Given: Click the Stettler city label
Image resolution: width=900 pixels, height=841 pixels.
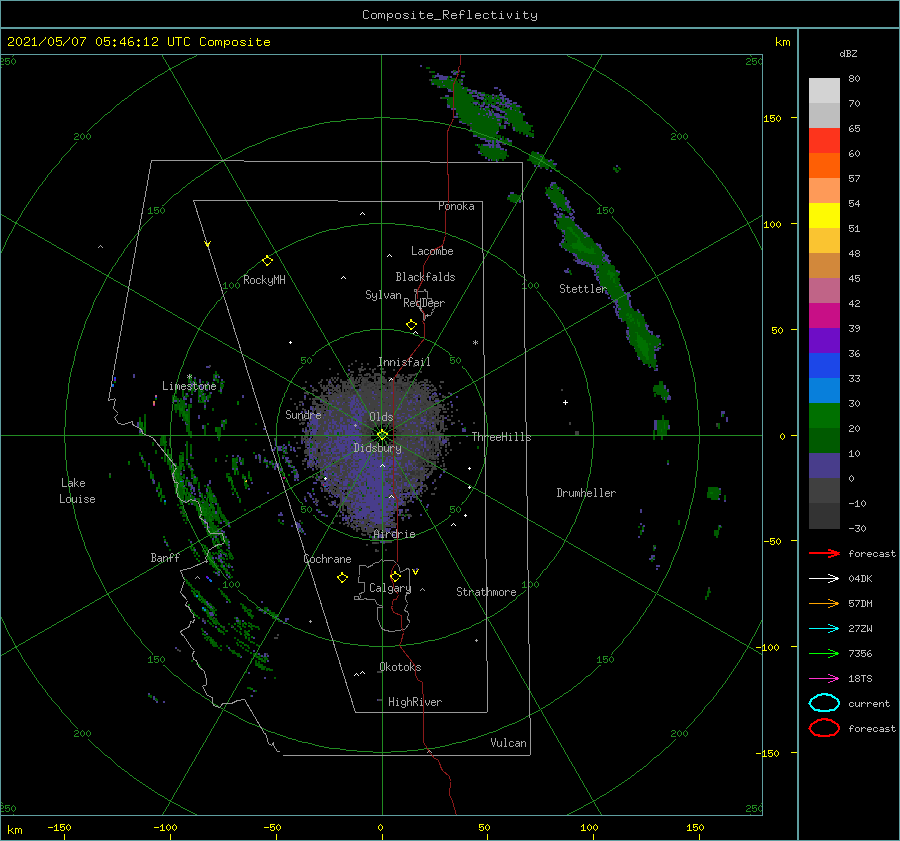Looking at the screenshot, I should 583,289.
